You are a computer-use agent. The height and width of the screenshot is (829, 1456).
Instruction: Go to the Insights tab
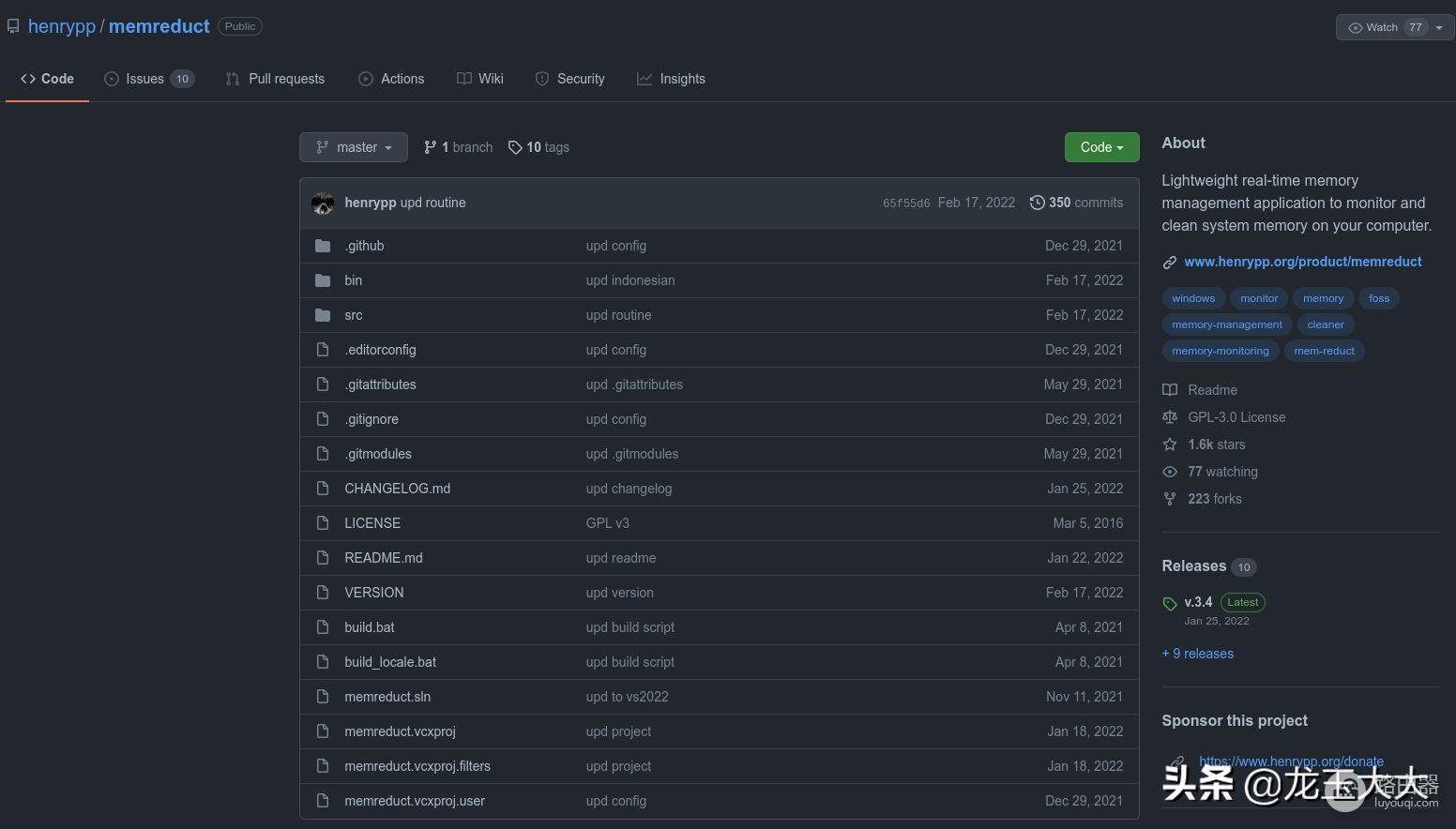[671, 79]
